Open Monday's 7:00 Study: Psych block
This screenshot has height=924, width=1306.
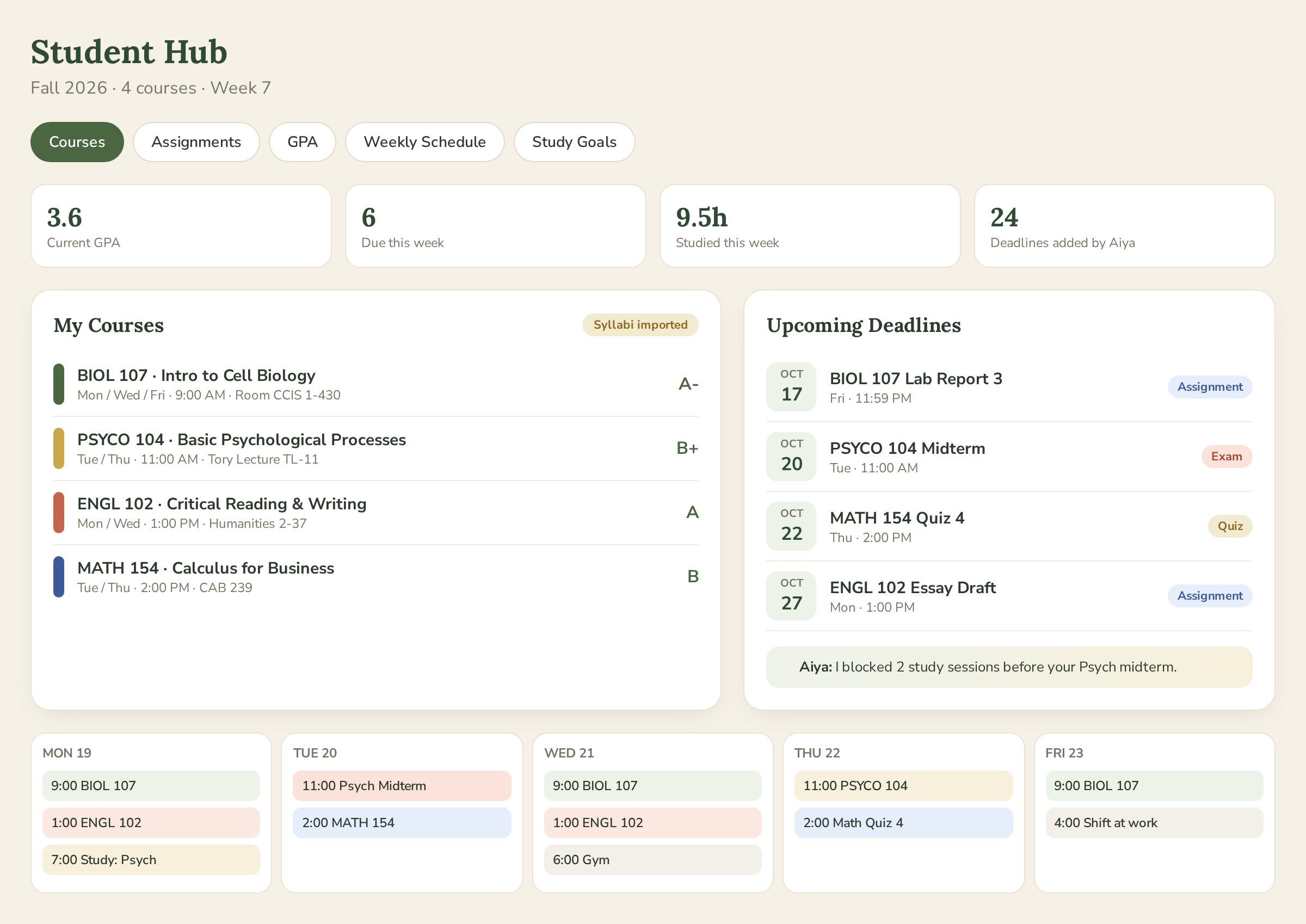pyautogui.click(x=151, y=860)
